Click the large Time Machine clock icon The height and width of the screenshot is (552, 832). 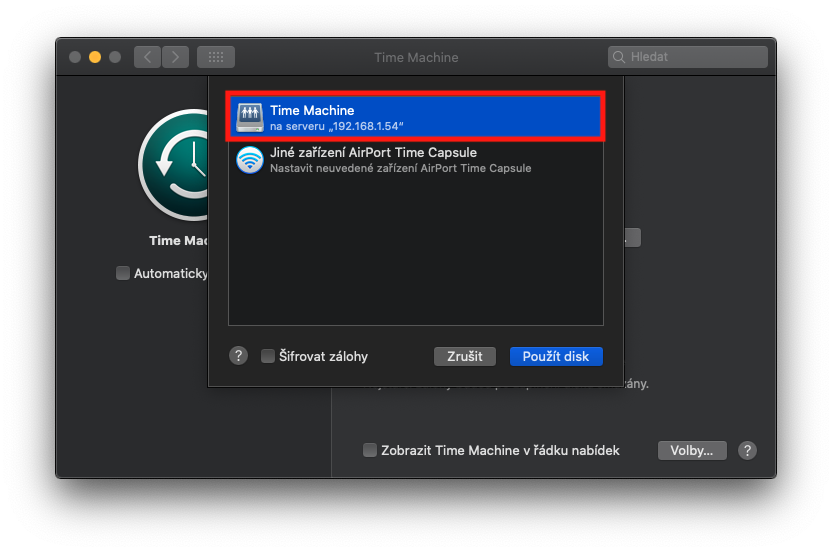pyautogui.click(x=175, y=167)
